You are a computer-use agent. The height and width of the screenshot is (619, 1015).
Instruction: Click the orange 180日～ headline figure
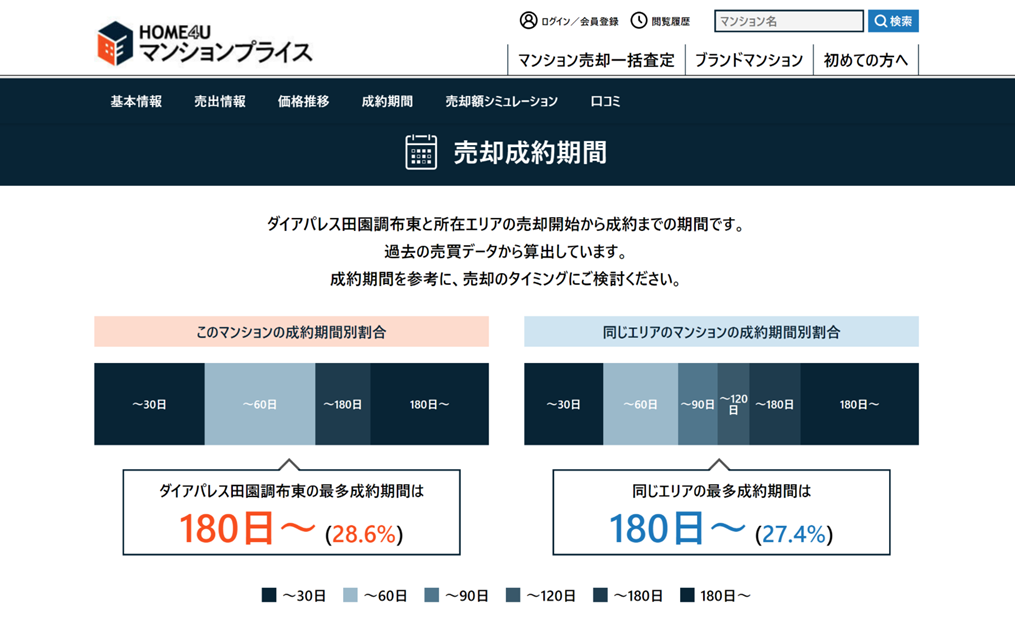(x=248, y=528)
